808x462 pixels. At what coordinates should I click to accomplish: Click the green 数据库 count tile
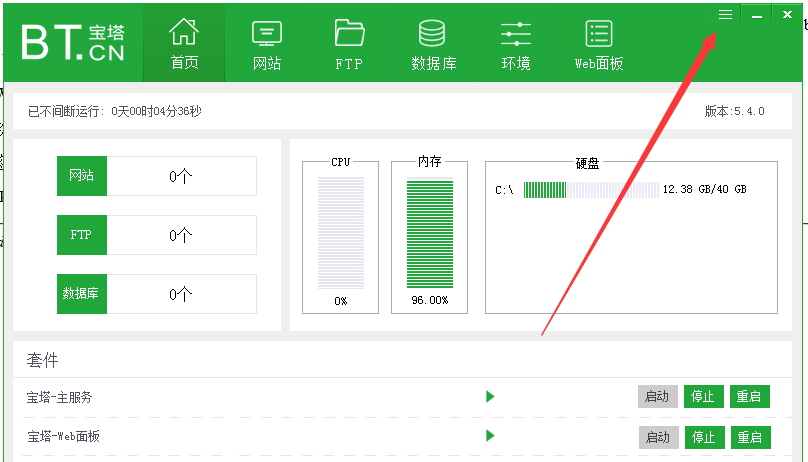[82, 294]
